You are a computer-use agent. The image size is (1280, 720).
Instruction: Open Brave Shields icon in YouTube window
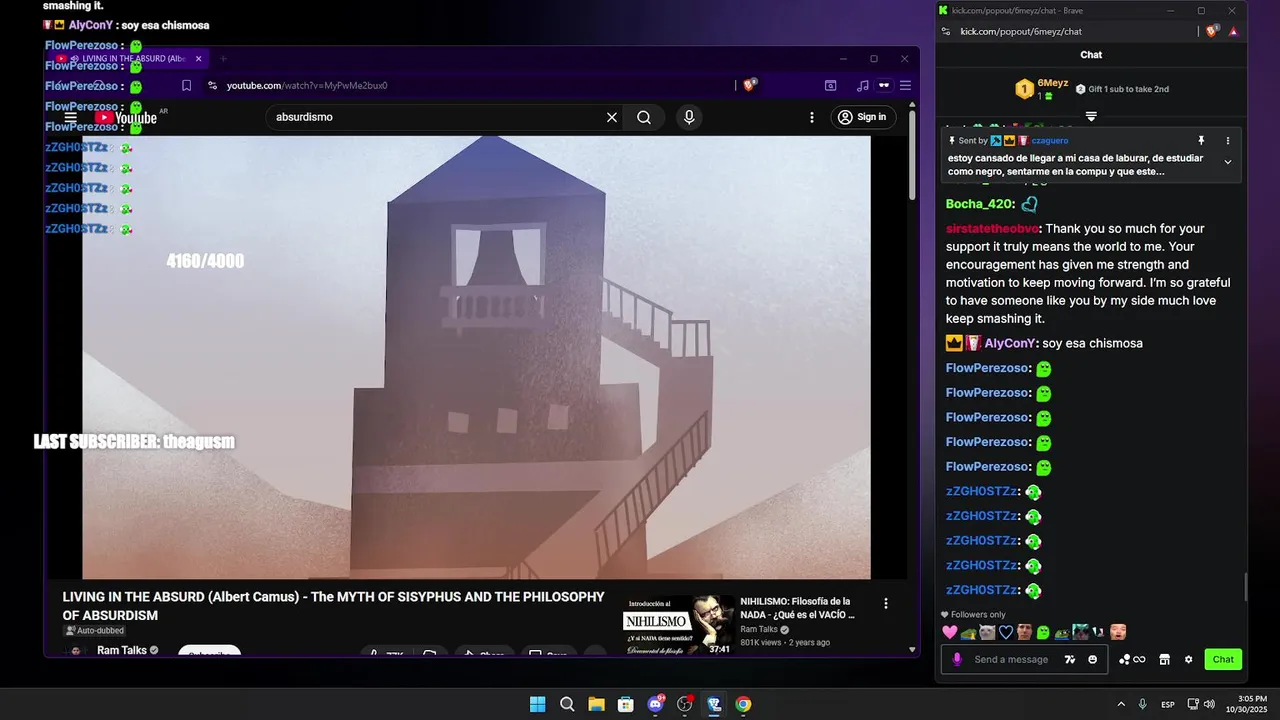(750, 85)
